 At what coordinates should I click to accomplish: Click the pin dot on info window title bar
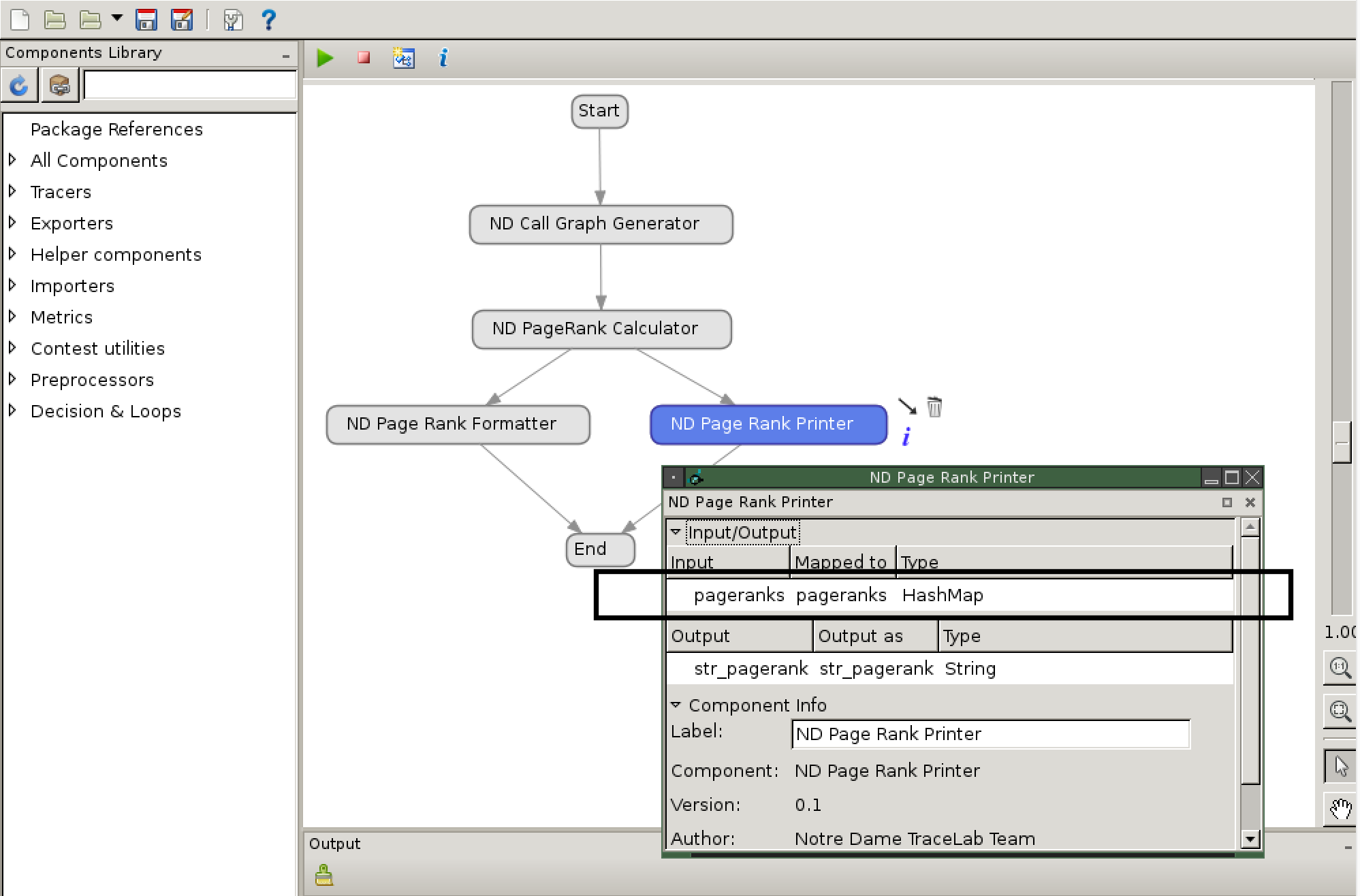[673, 477]
